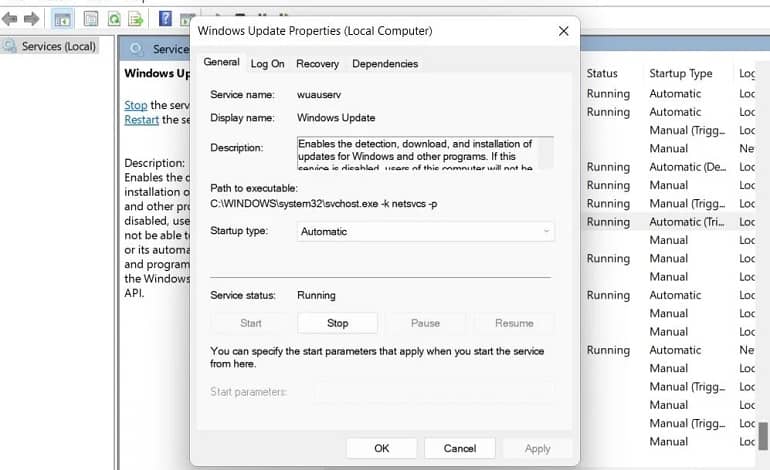This screenshot has width=770, height=470.
Task: Click Running in the Automatic (Tri... row
Action: click(x=608, y=222)
